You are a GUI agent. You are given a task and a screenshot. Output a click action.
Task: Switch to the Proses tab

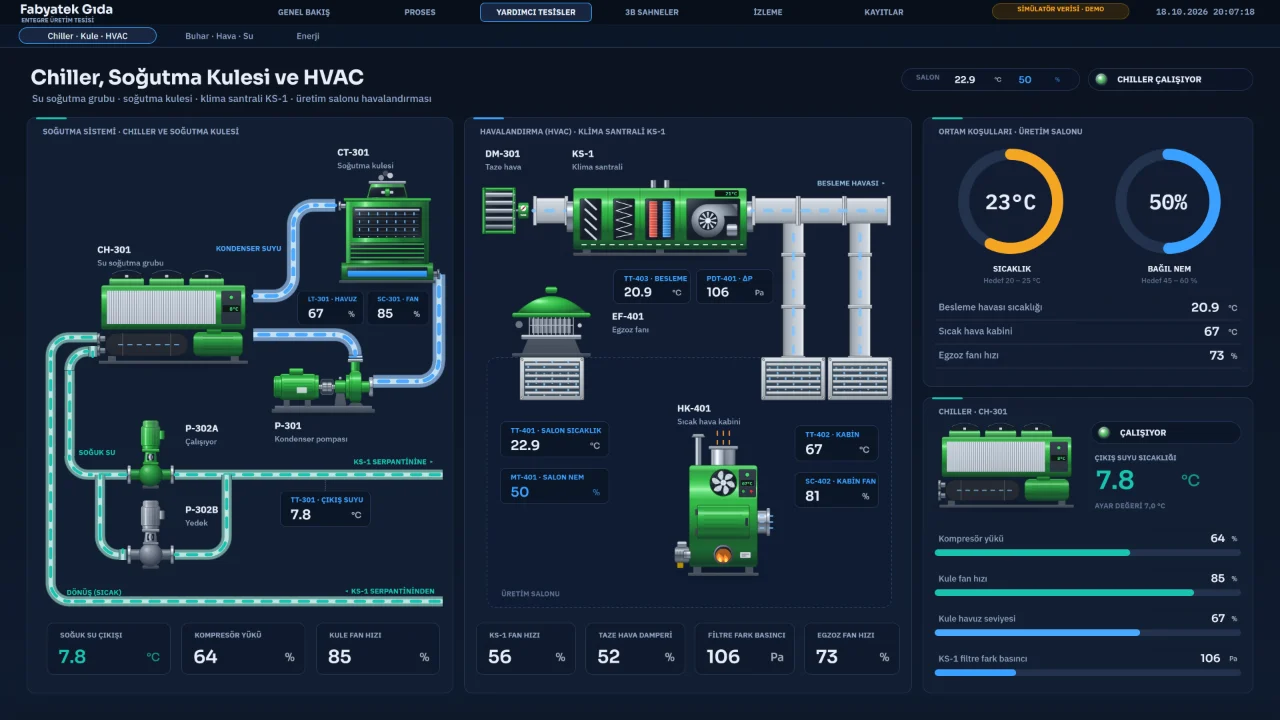click(x=420, y=12)
